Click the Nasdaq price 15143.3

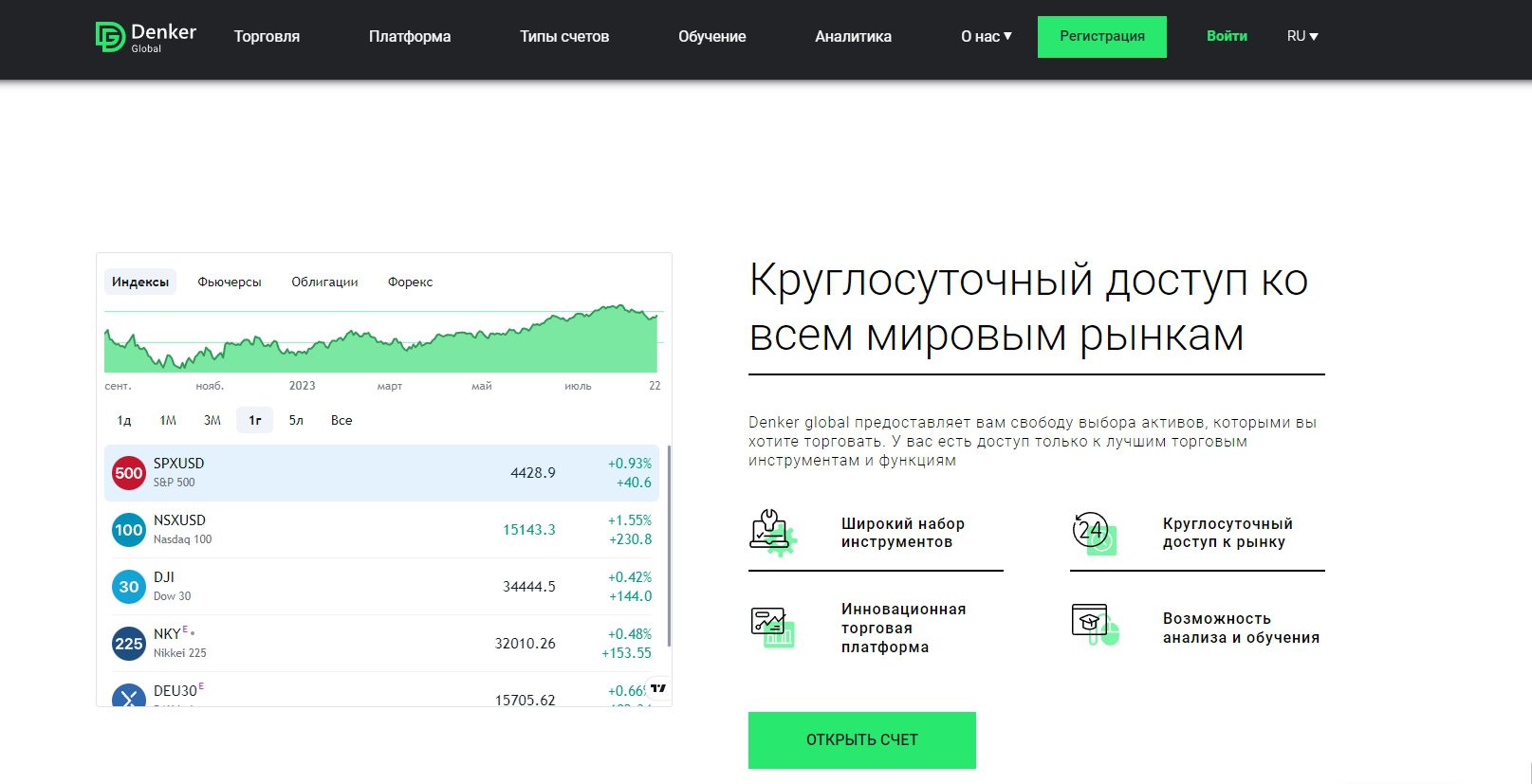coord(529,530)
